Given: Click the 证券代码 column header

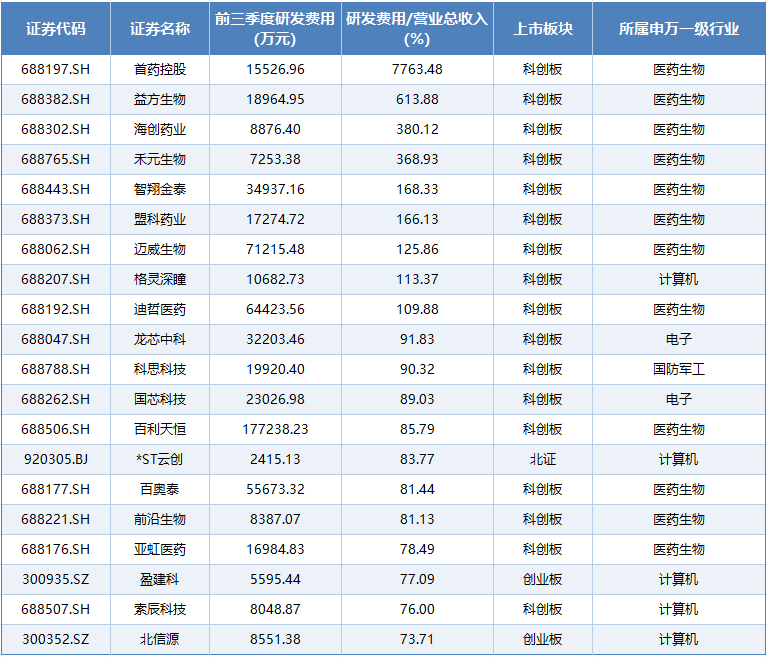Looking at the screenshot, I should [x=56, y=29].
